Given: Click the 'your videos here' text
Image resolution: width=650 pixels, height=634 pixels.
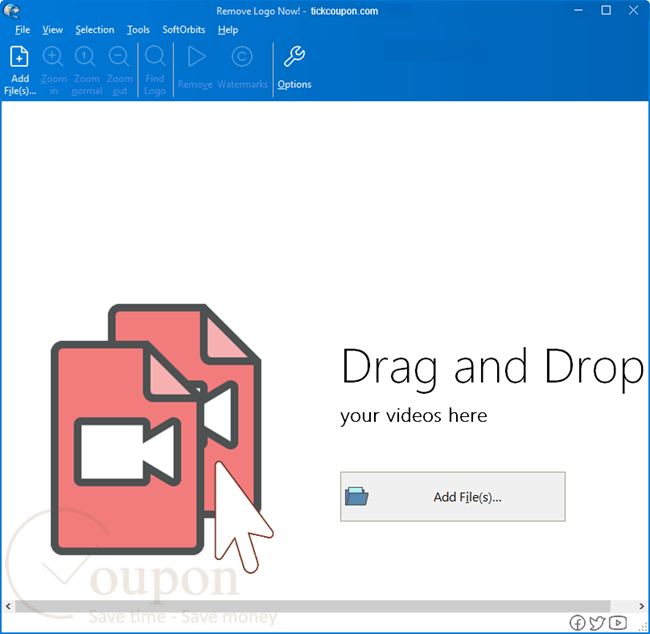Looking at the screenshot, I should click(x=413, y=416).
